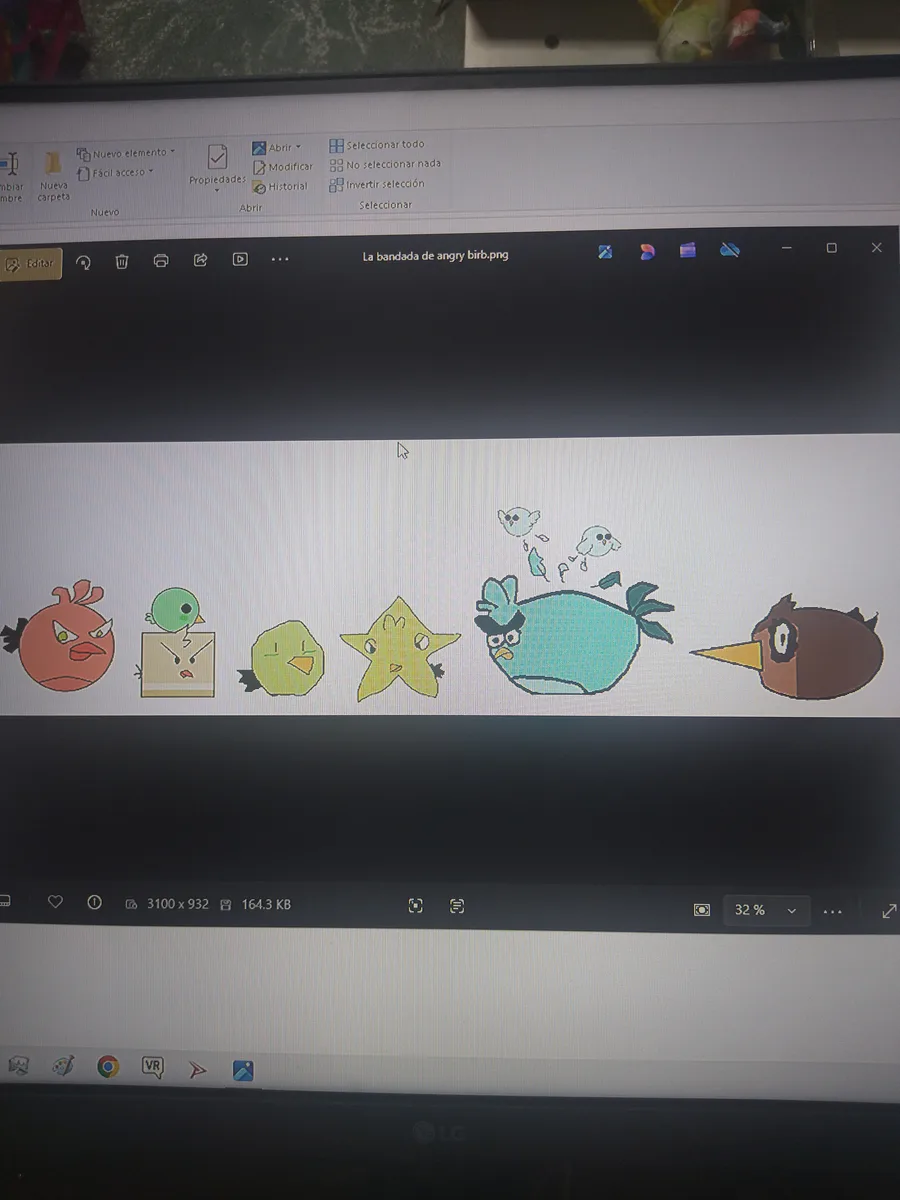Open the Photos app icon in taskbar

[243, 1071]
